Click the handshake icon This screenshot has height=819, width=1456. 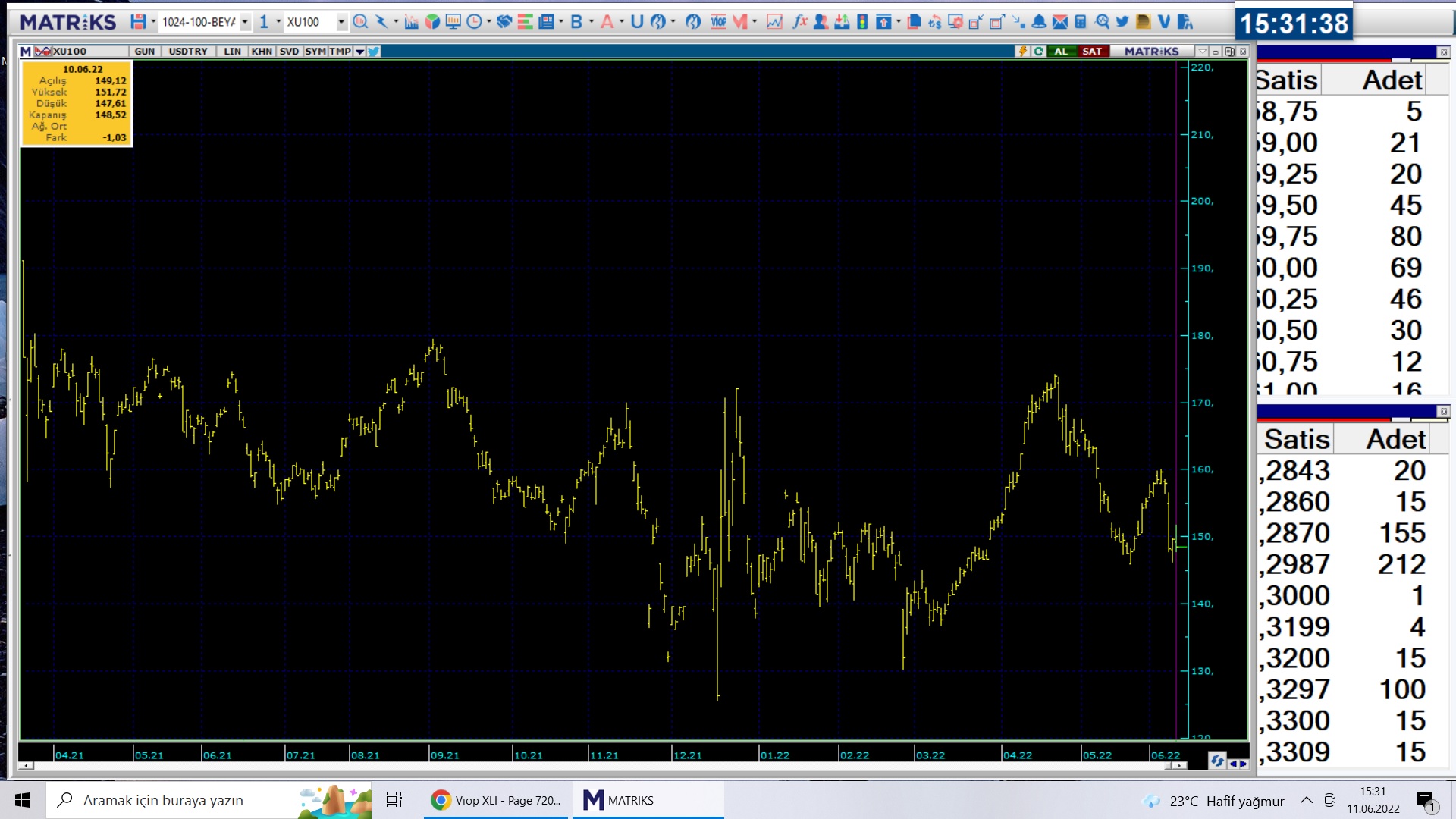point(504,22)
